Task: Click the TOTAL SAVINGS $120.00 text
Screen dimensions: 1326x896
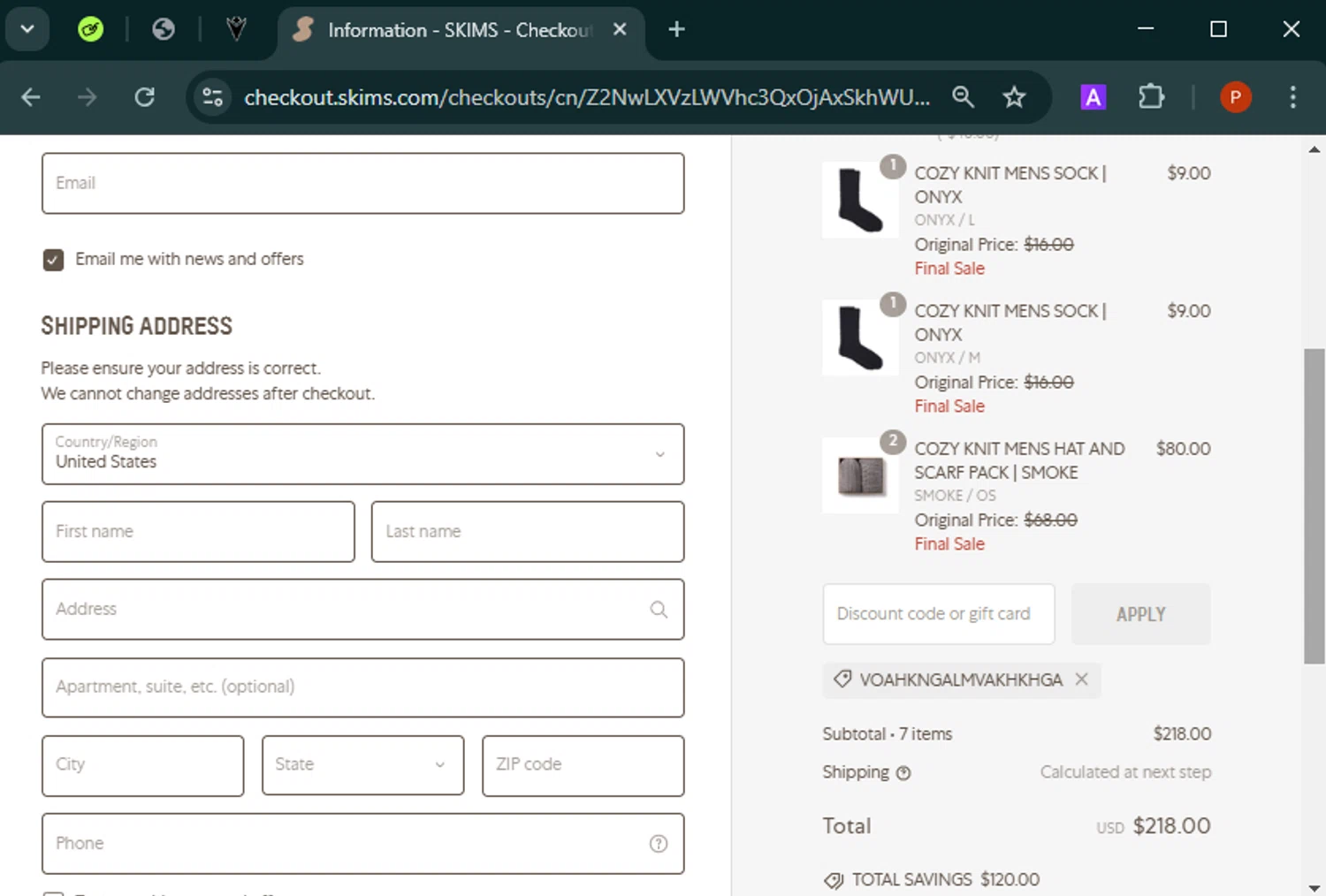Action: coord(946,880)
